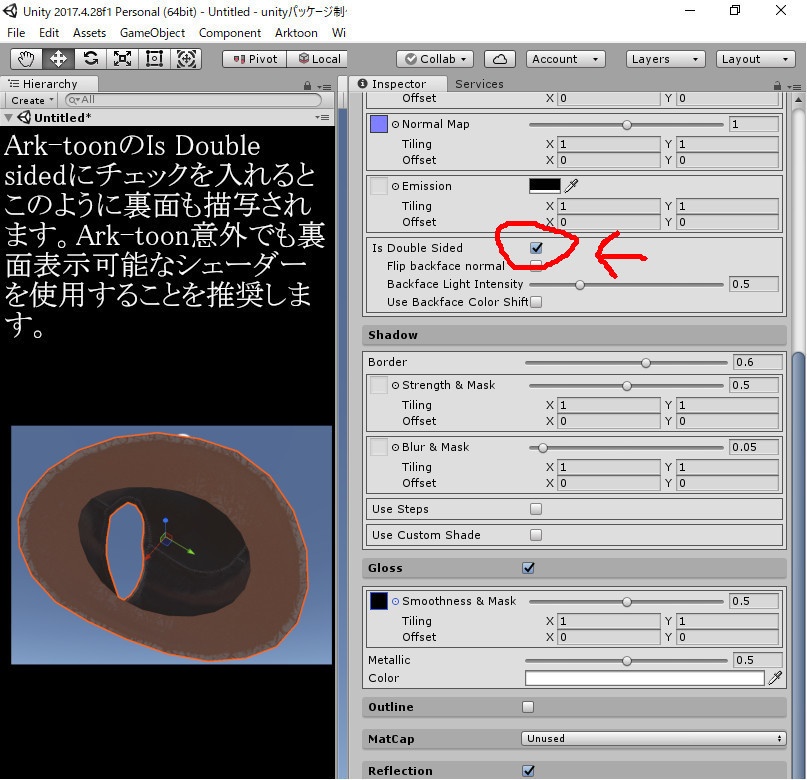Viewport: 807px width, 780px height.
Task: Click the Gloss Color eyedropper
Action: click(775, 678)
